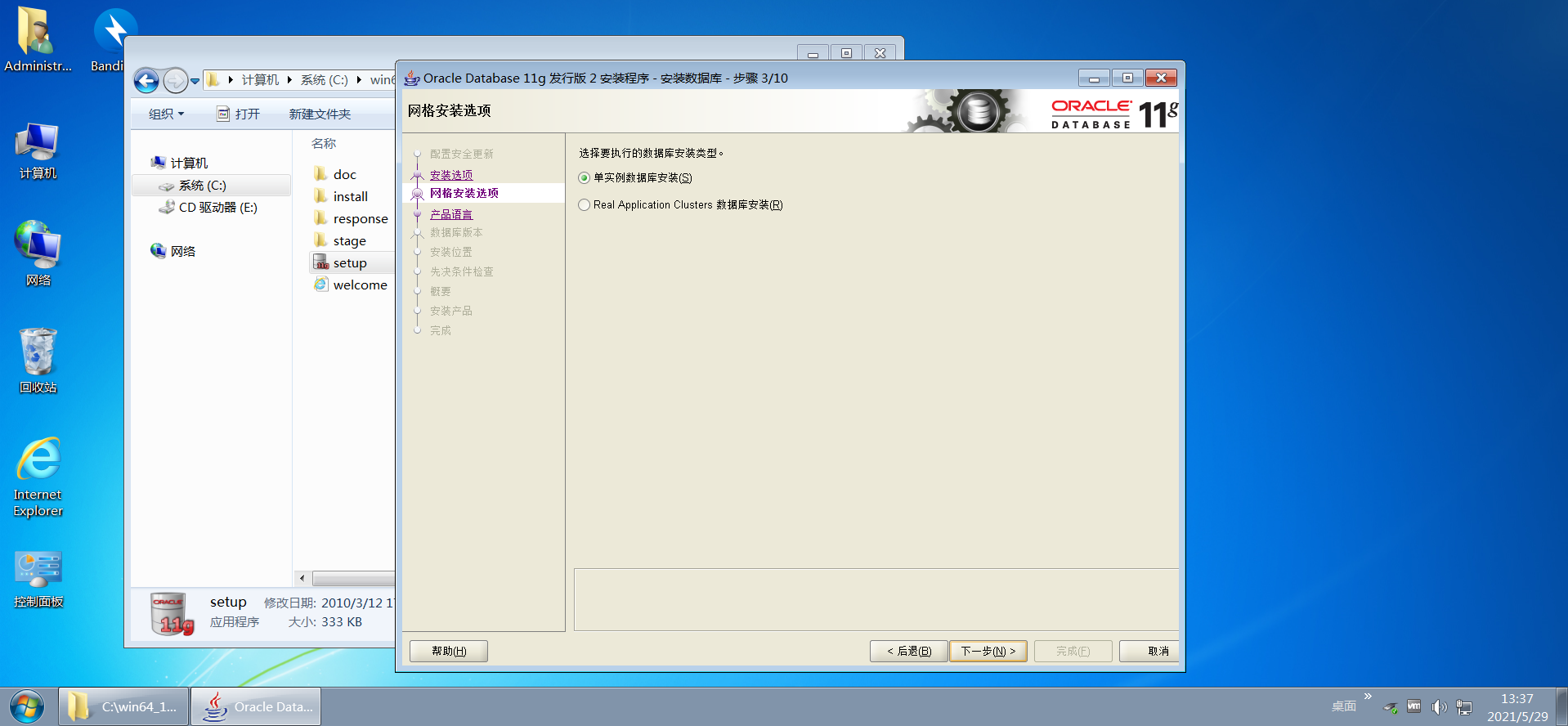1568x726 pixels.
Task: Select 网格安装选项 step in sidebar
Action: pyautogui.click(x=464, y=193)
